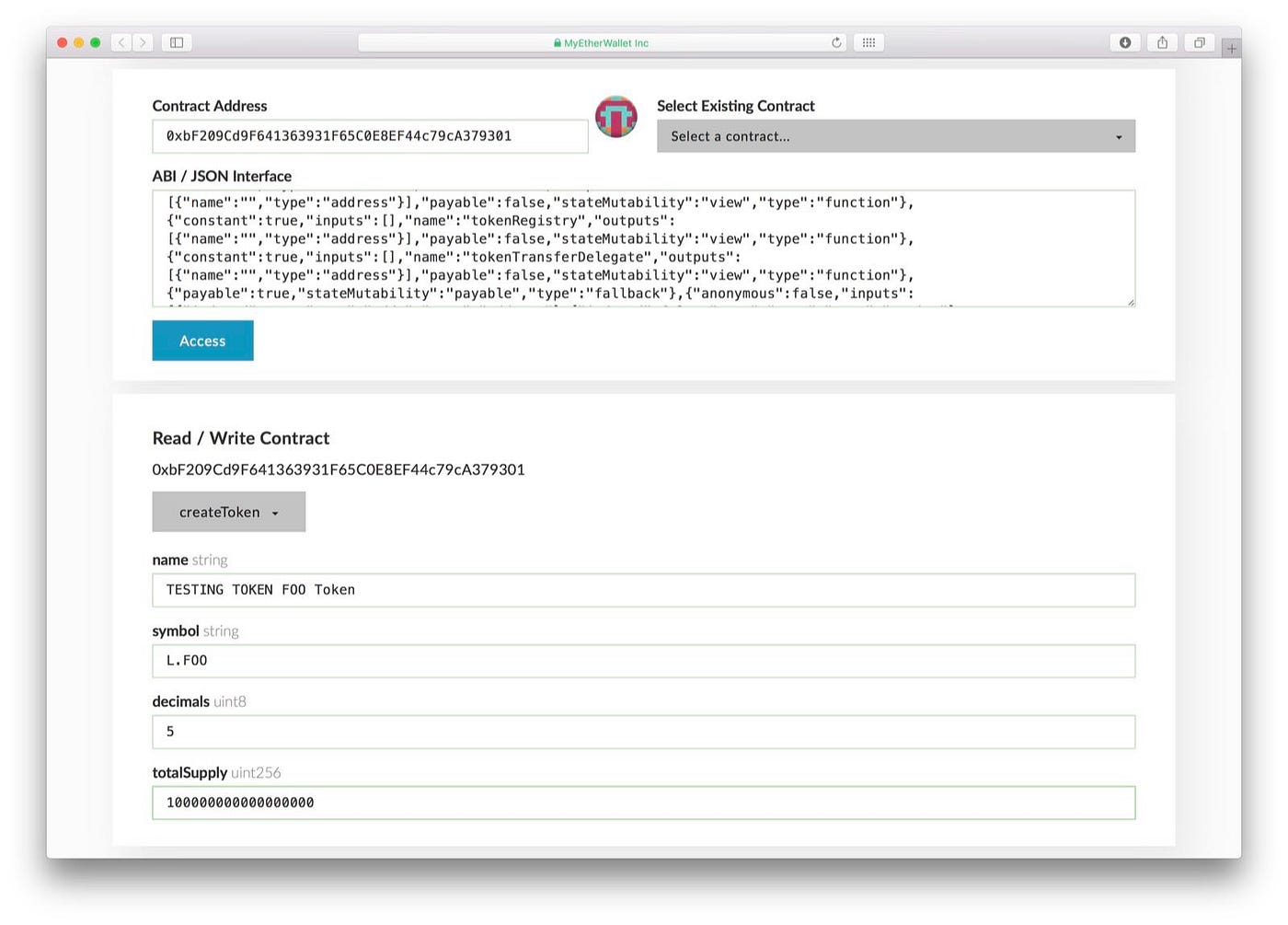Image resolution: width=1288 pixels, height=925 pixels.
Task: Click the name string label
Action: pos(190,560)
